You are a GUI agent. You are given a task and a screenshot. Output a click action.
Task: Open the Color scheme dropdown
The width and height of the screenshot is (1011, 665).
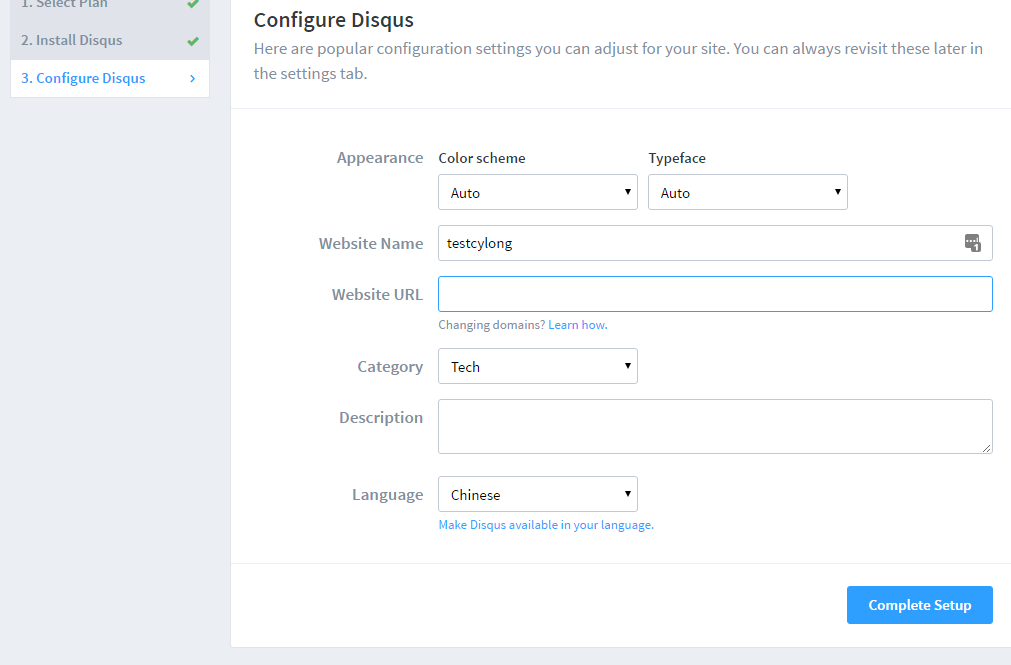(x=538, y=192)
